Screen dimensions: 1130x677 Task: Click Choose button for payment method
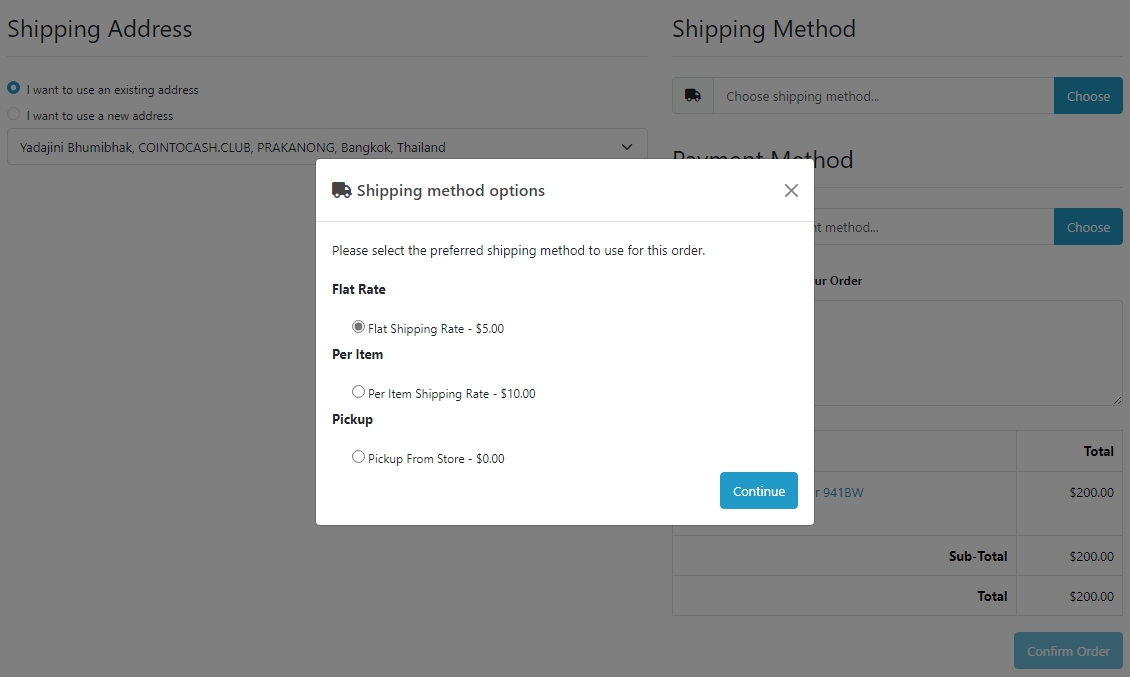click(x=1088, y=227)
